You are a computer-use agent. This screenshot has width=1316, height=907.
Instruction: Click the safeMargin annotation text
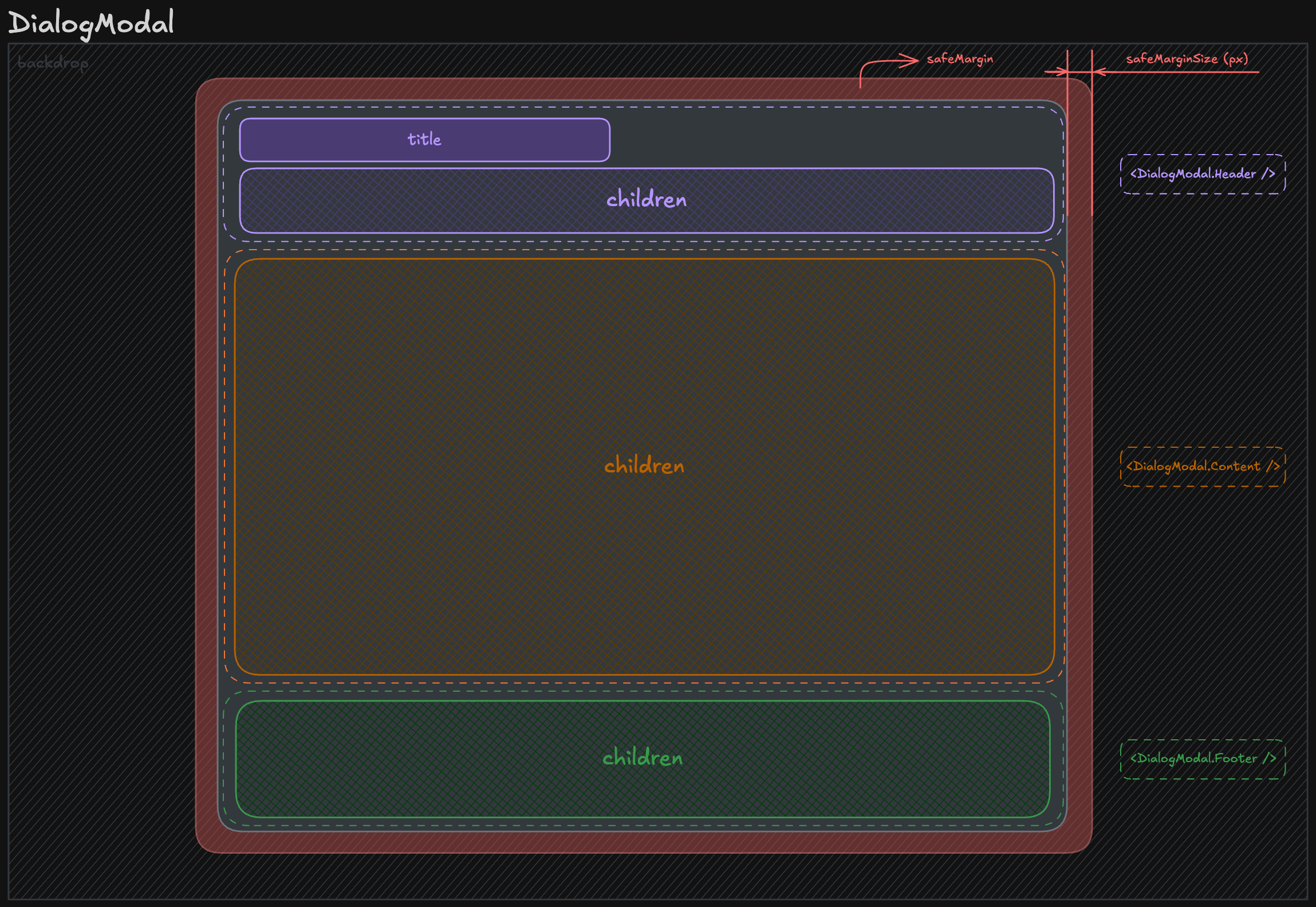coord(960,59)
